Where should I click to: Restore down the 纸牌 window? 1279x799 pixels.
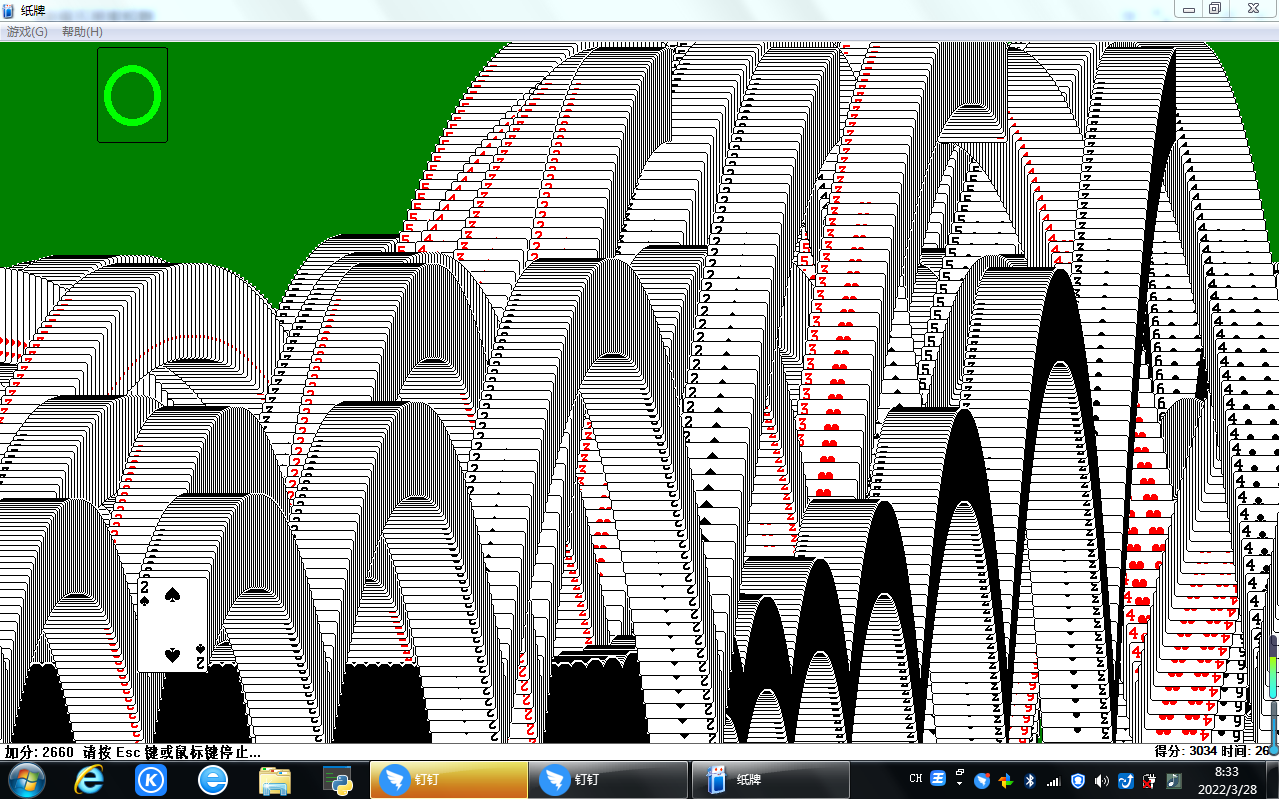(x=1215, y=8)
